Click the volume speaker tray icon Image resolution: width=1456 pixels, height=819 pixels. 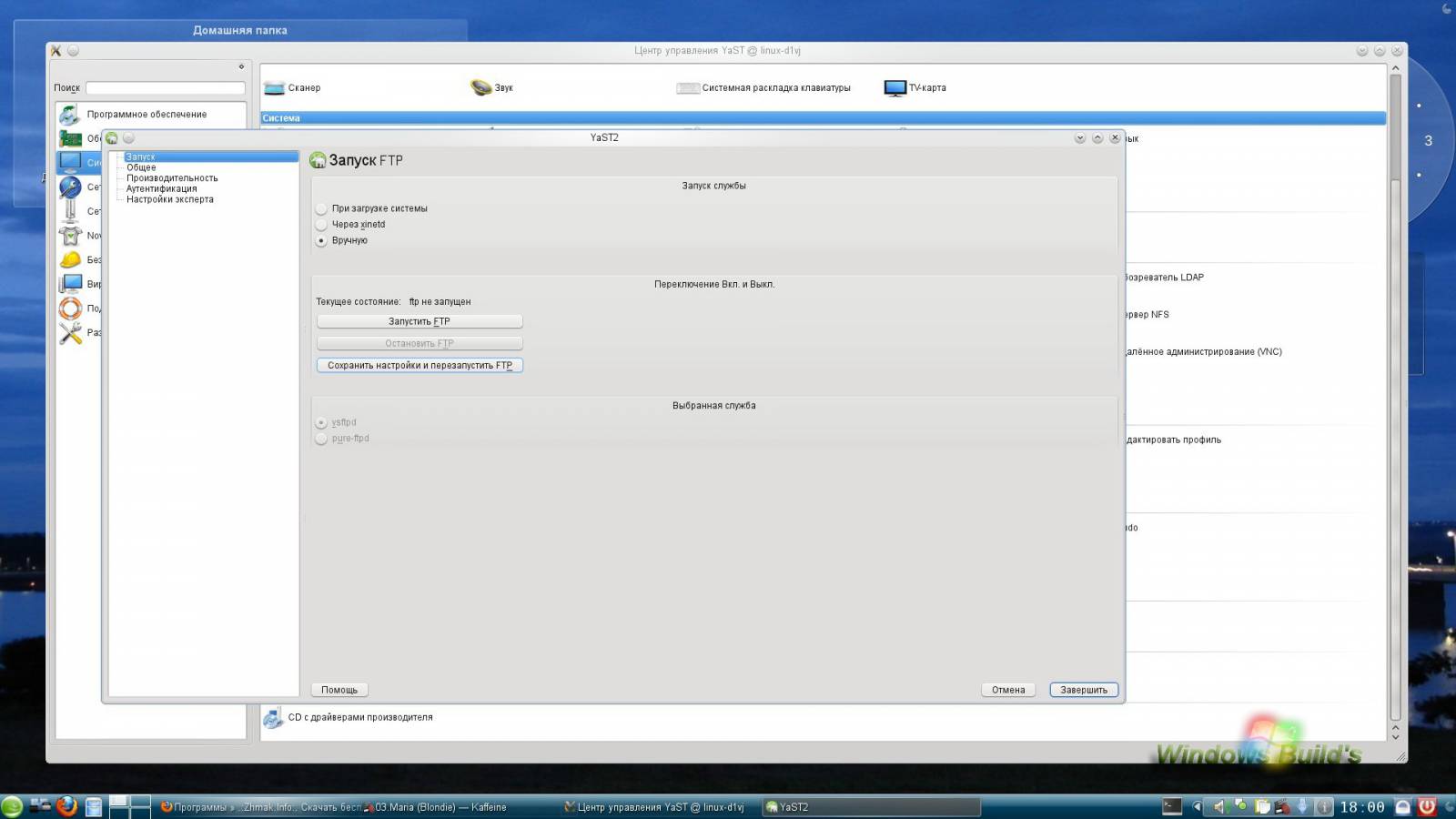(1218, 807)
